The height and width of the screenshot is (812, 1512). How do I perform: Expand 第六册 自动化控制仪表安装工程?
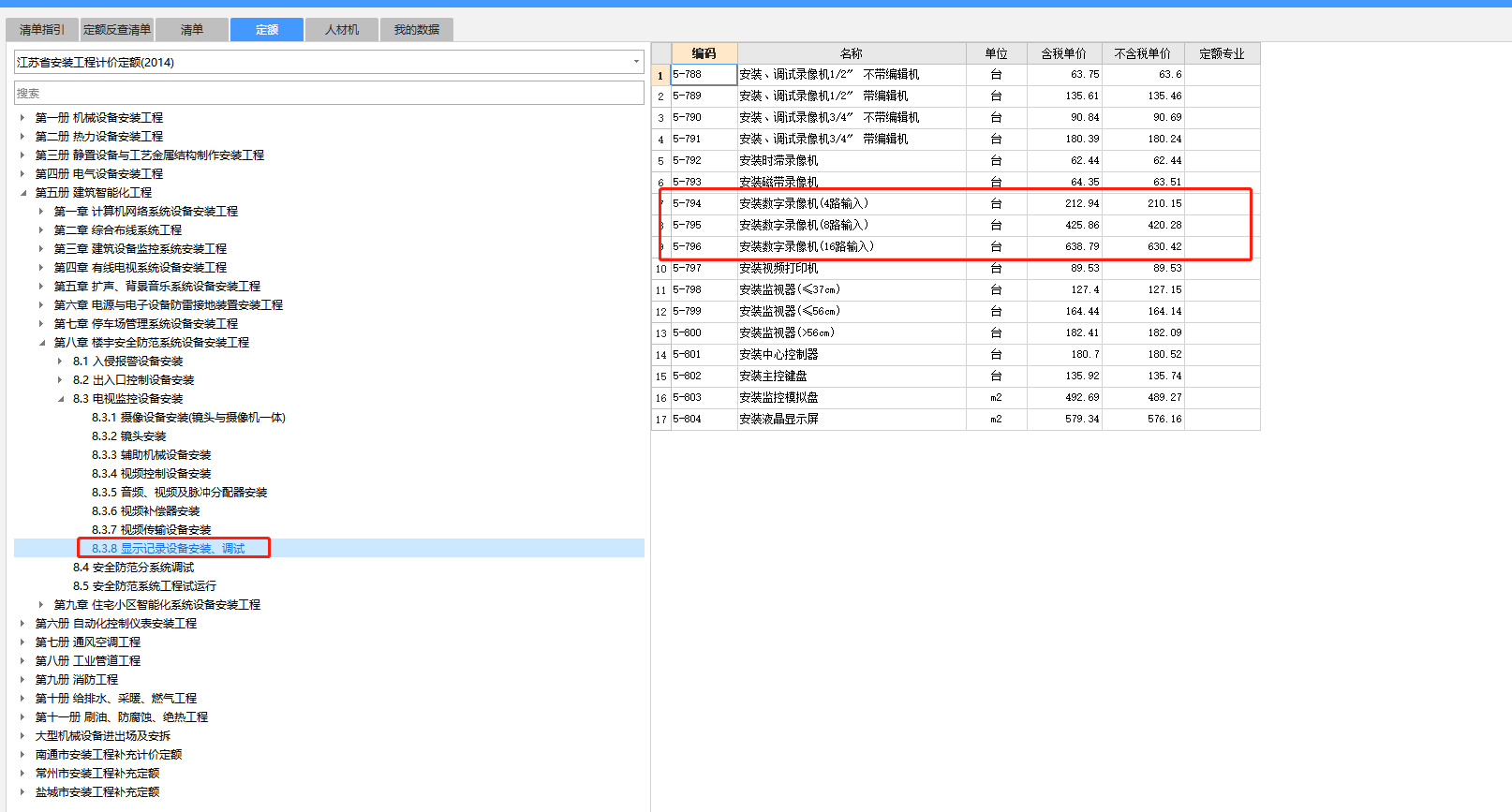(x=22, y=624)
